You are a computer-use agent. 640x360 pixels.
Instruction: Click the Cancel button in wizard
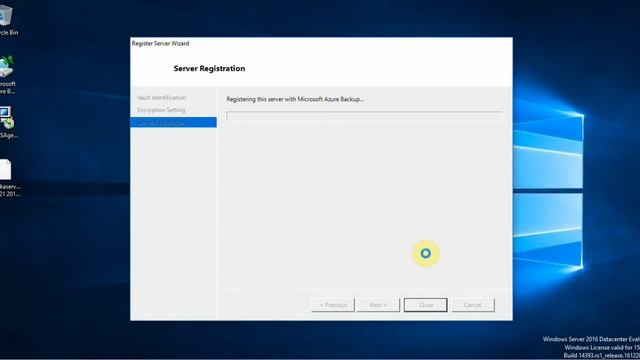[x=473, y=305]
